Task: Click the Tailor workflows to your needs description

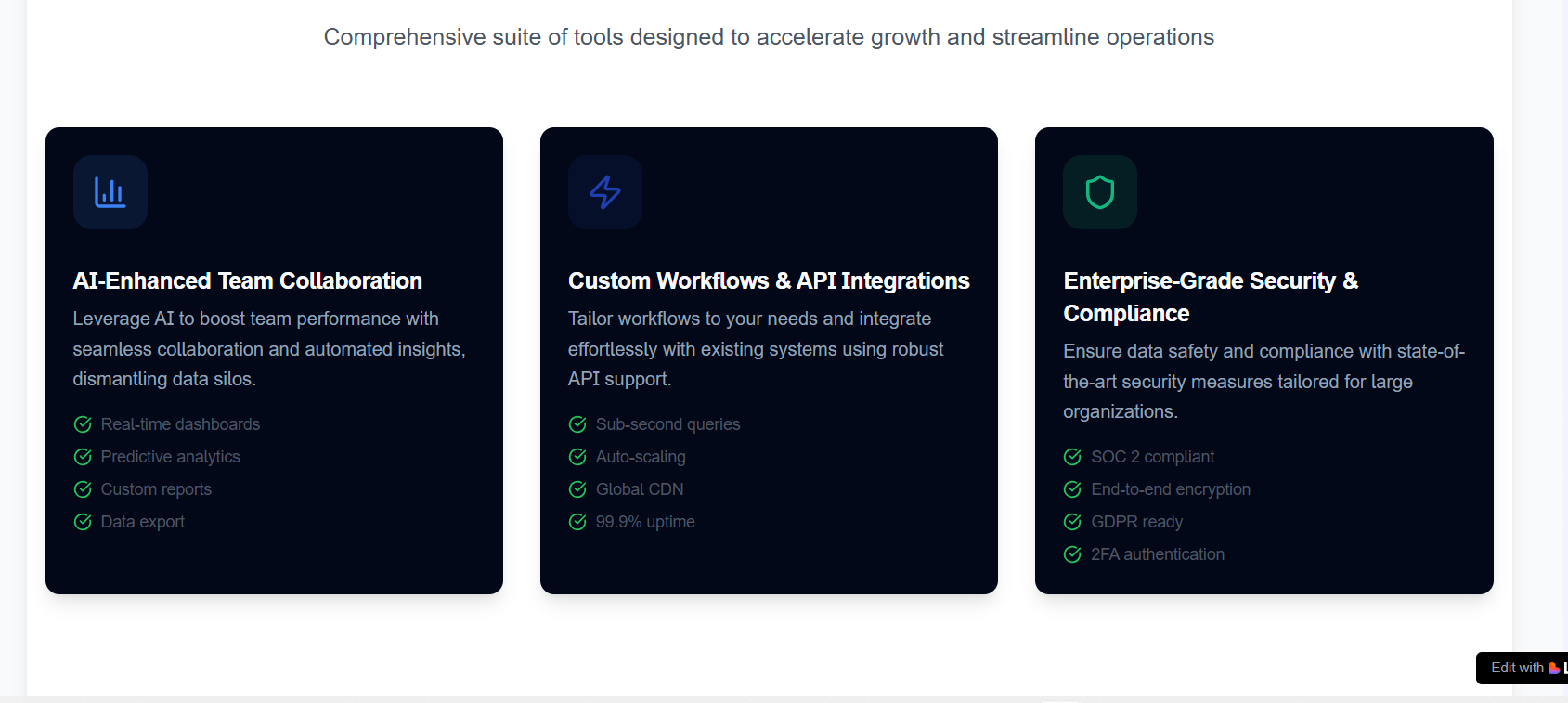Action: point(756,349)
